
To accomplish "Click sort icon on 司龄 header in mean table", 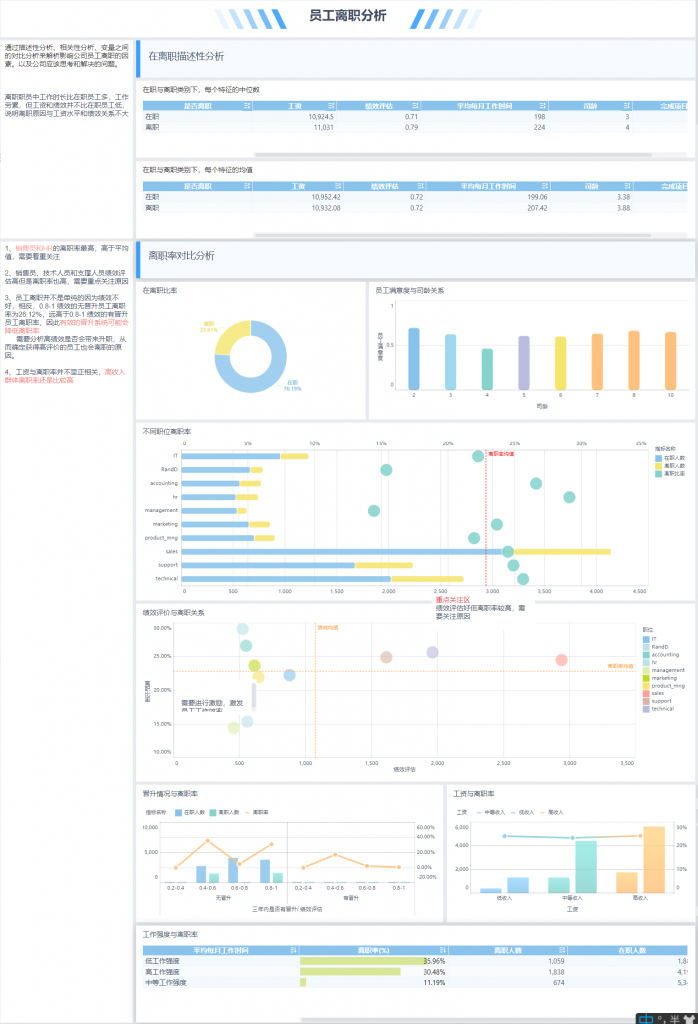I will pyautogui.click(x=627, y=186).
